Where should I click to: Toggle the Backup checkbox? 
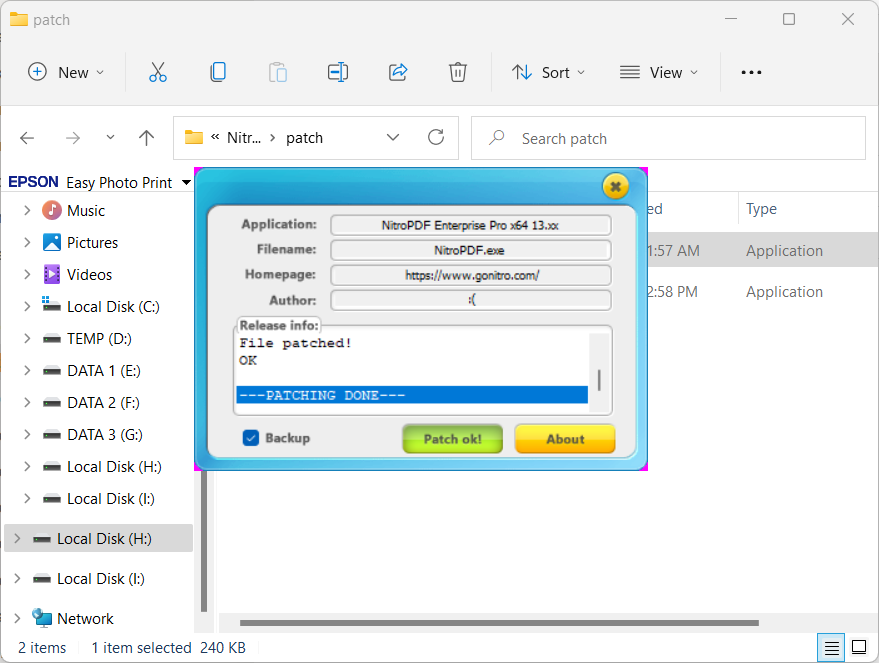tap(251, 438)
